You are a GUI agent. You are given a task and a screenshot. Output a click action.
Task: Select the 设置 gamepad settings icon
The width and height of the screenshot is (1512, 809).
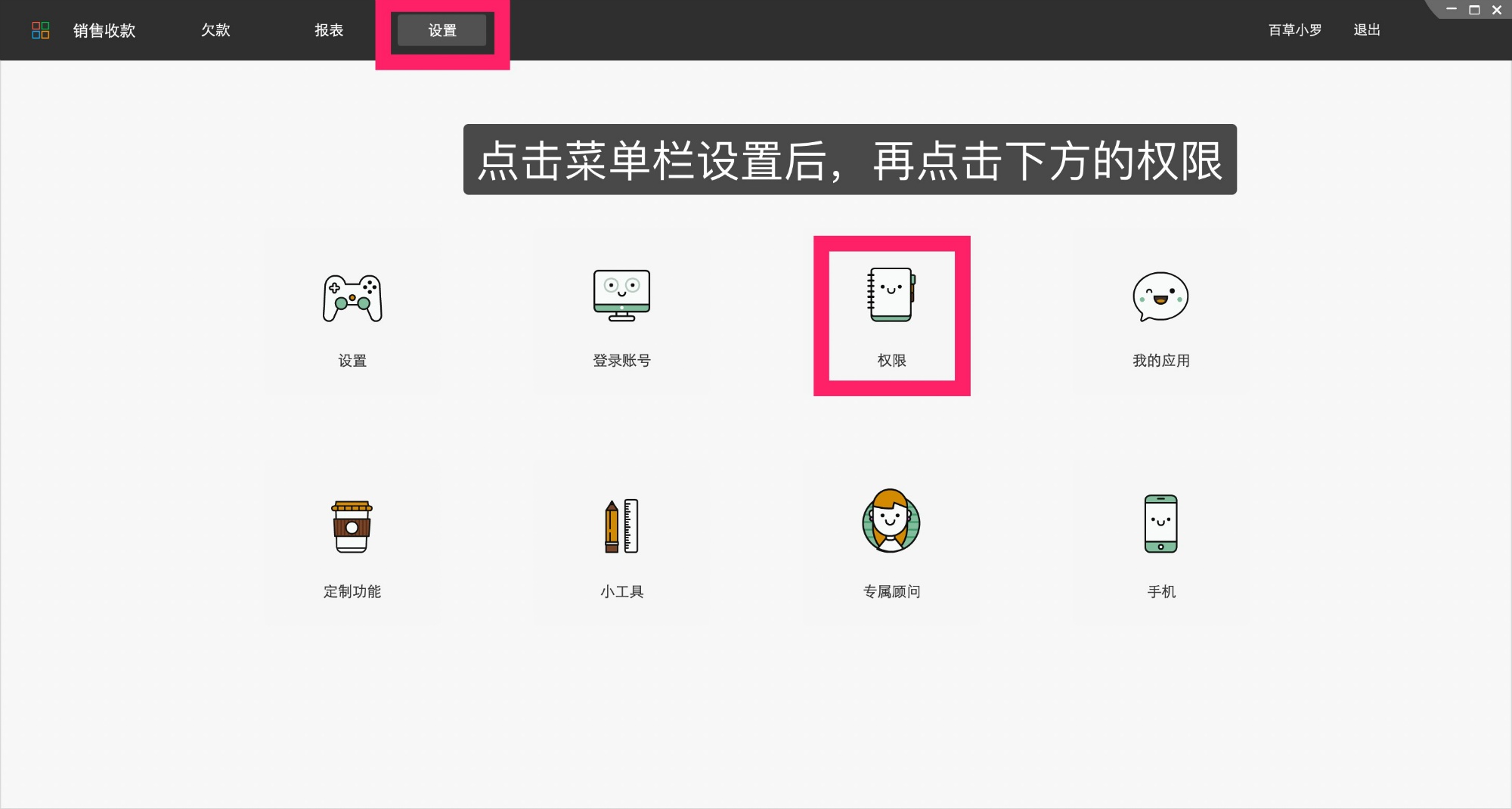click(x=351, y=297)
